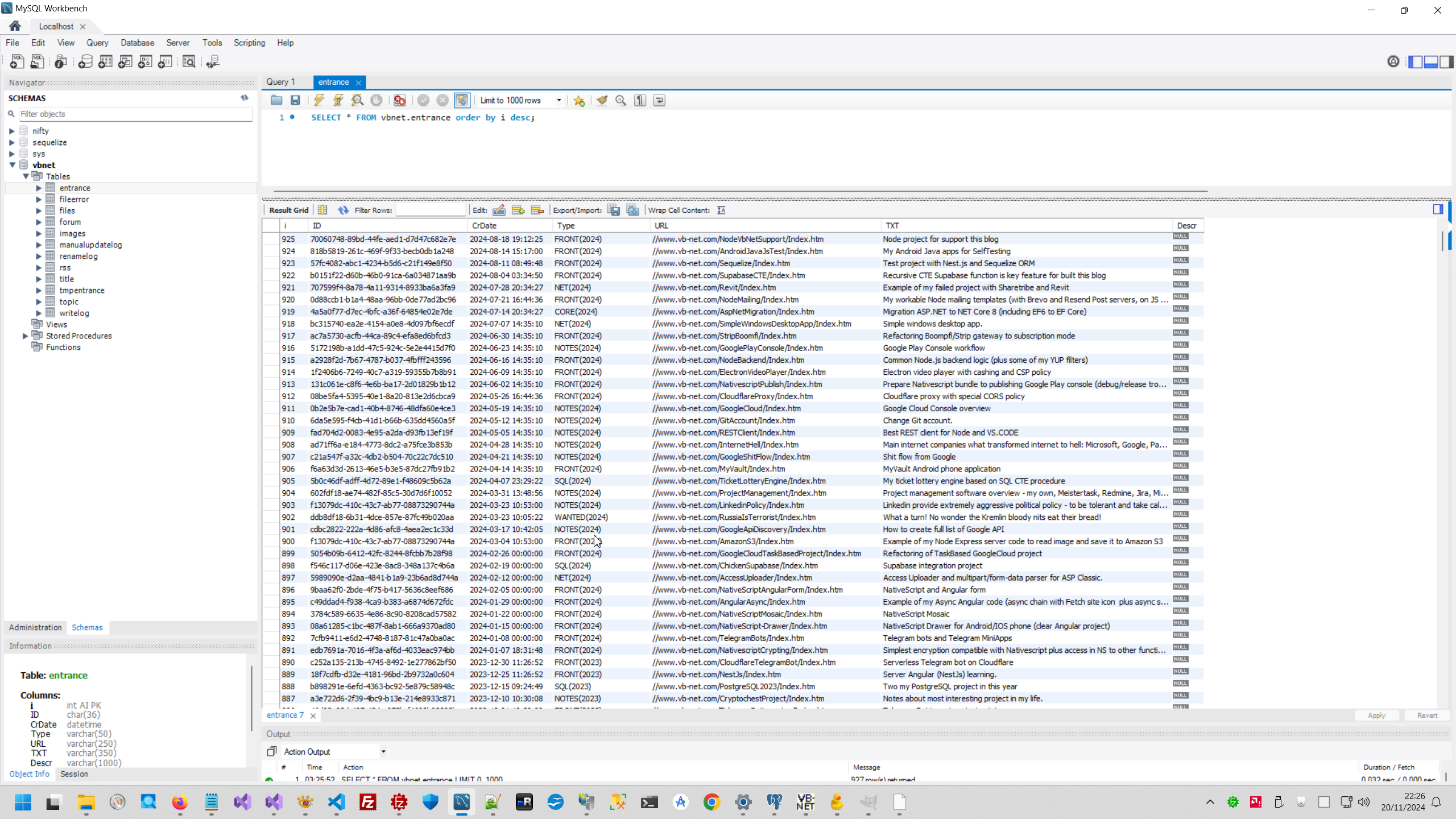Viewport: 1456px width, 819px height.
Task: Open the Limit to 1000 rows dropdown
Action: point(559,101)
